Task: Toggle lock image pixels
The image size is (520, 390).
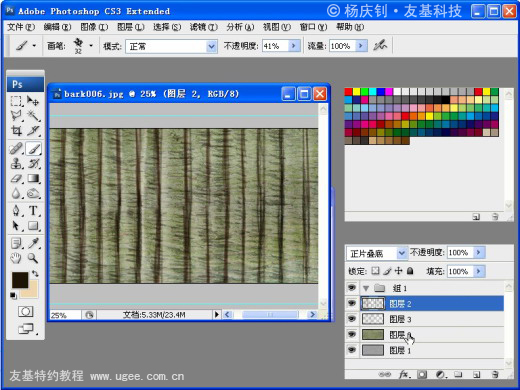Action: (387, 271)
